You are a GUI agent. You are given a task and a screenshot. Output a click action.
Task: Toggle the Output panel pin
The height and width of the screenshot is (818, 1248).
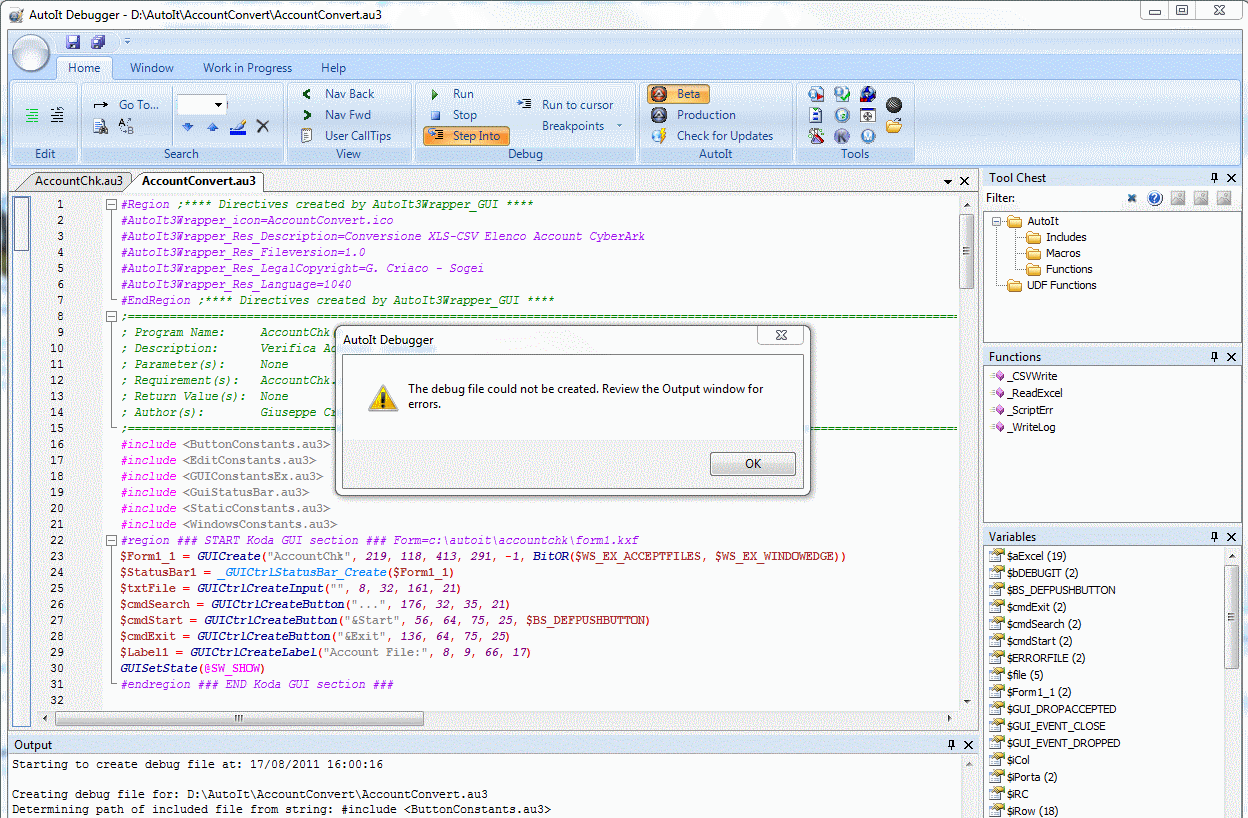tap(951, 745)
